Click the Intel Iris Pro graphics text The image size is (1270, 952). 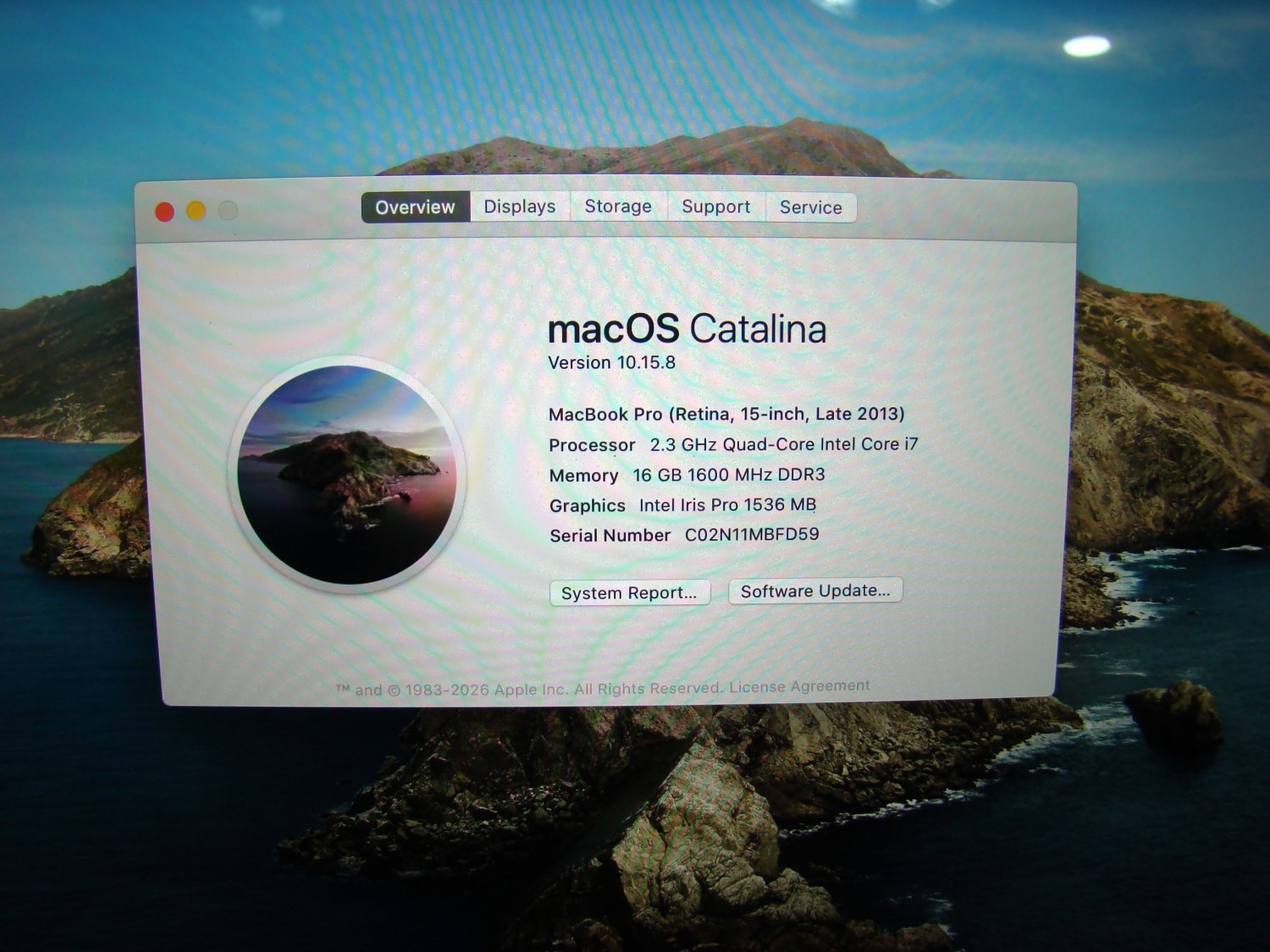click(x=727, y=505)
